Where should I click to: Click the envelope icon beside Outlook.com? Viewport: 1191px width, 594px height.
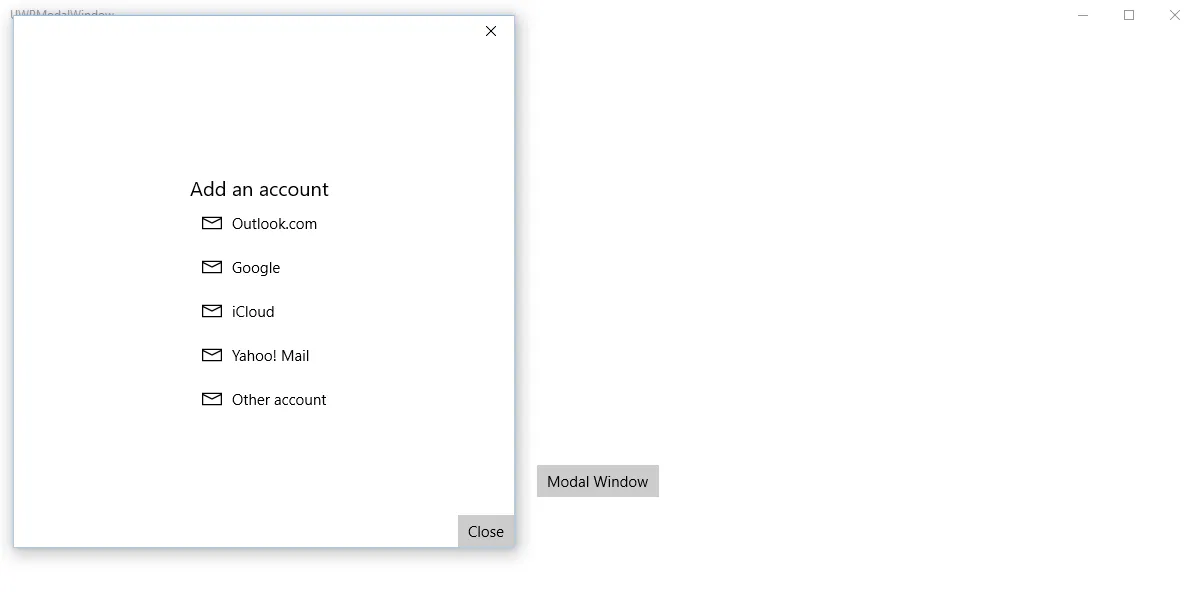pos(212,223)
